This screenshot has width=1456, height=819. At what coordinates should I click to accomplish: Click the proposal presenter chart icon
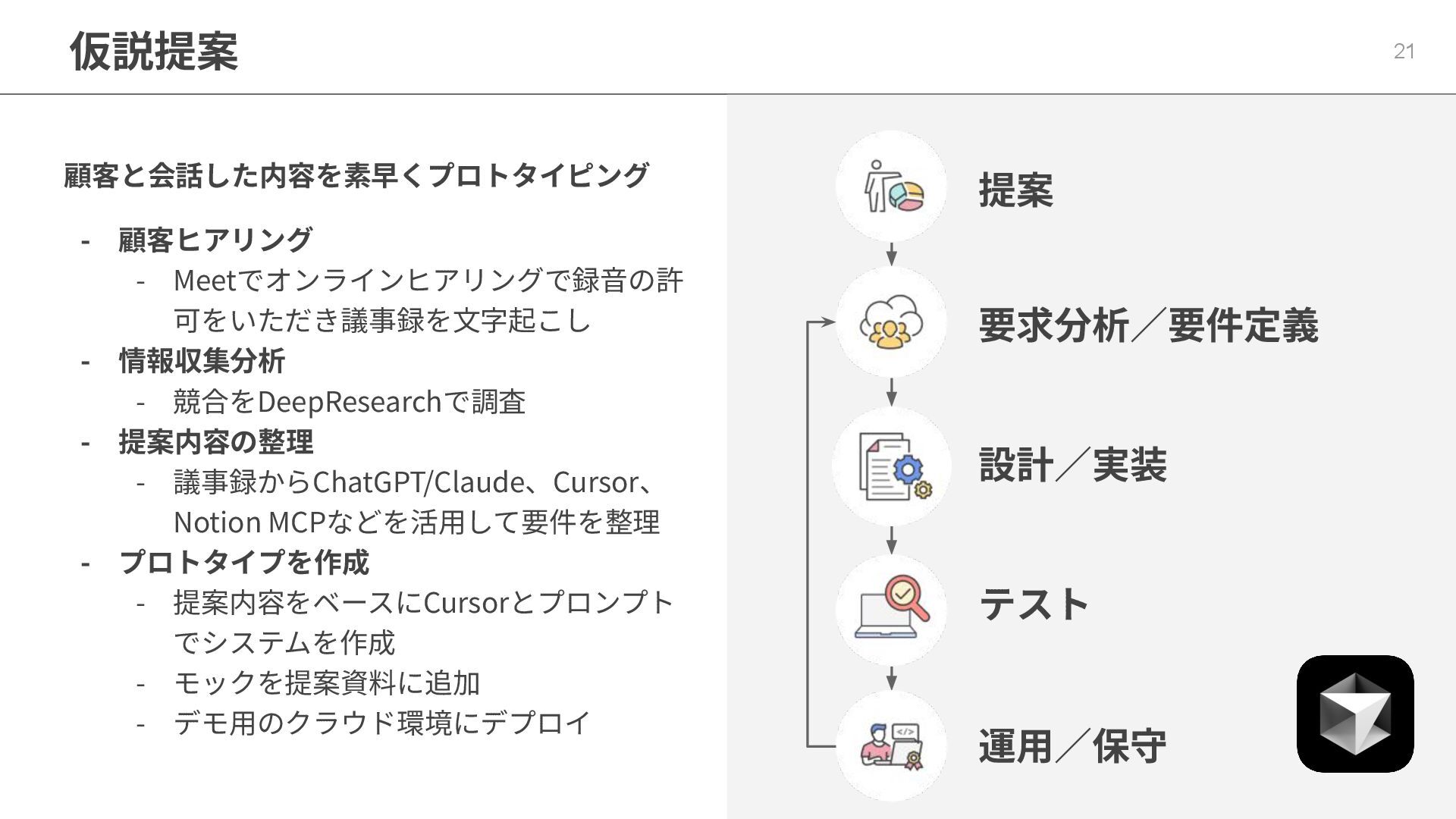(x=892, y=187)
